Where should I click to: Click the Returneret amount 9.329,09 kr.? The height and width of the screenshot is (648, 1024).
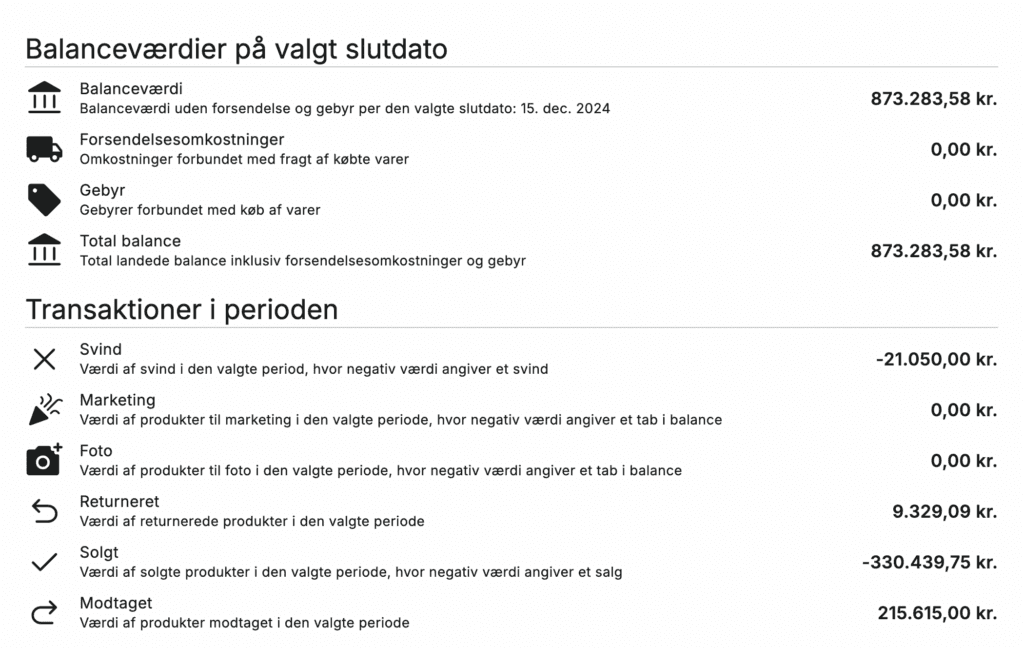[x=944, y=512]
